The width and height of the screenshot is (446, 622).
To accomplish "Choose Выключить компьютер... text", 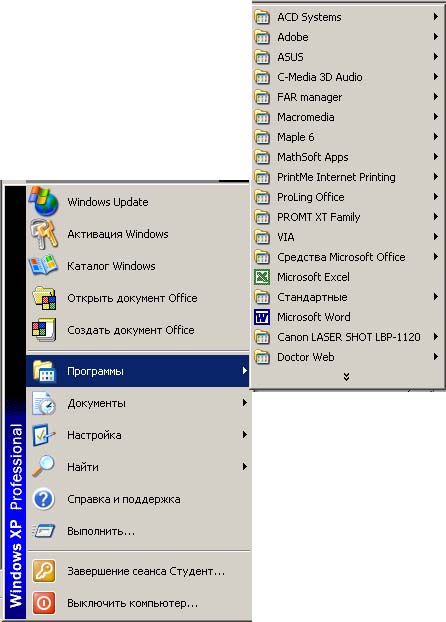I will (x=132, y=603).
